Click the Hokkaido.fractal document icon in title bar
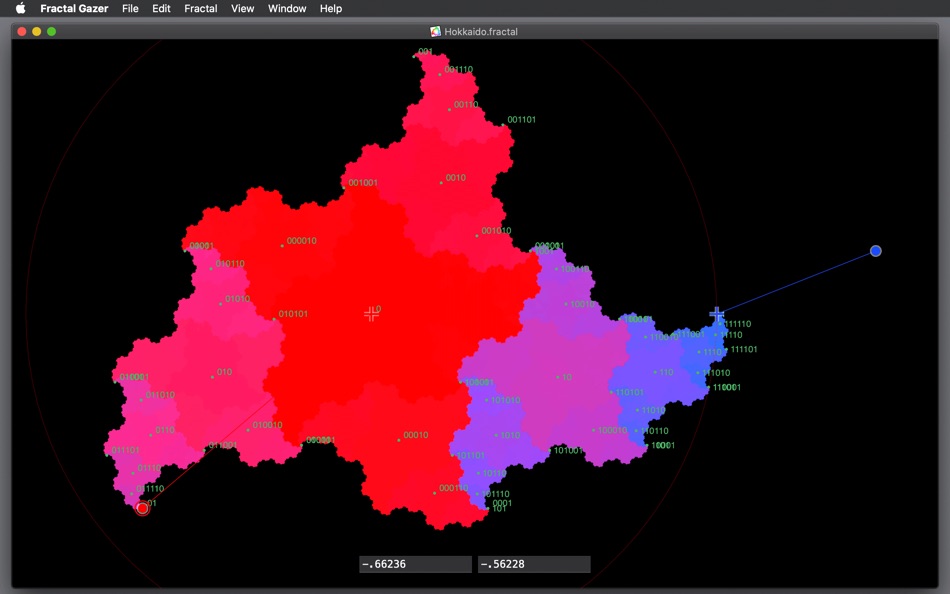The width and height of the screenshot is (950, 594). (435, 32)
